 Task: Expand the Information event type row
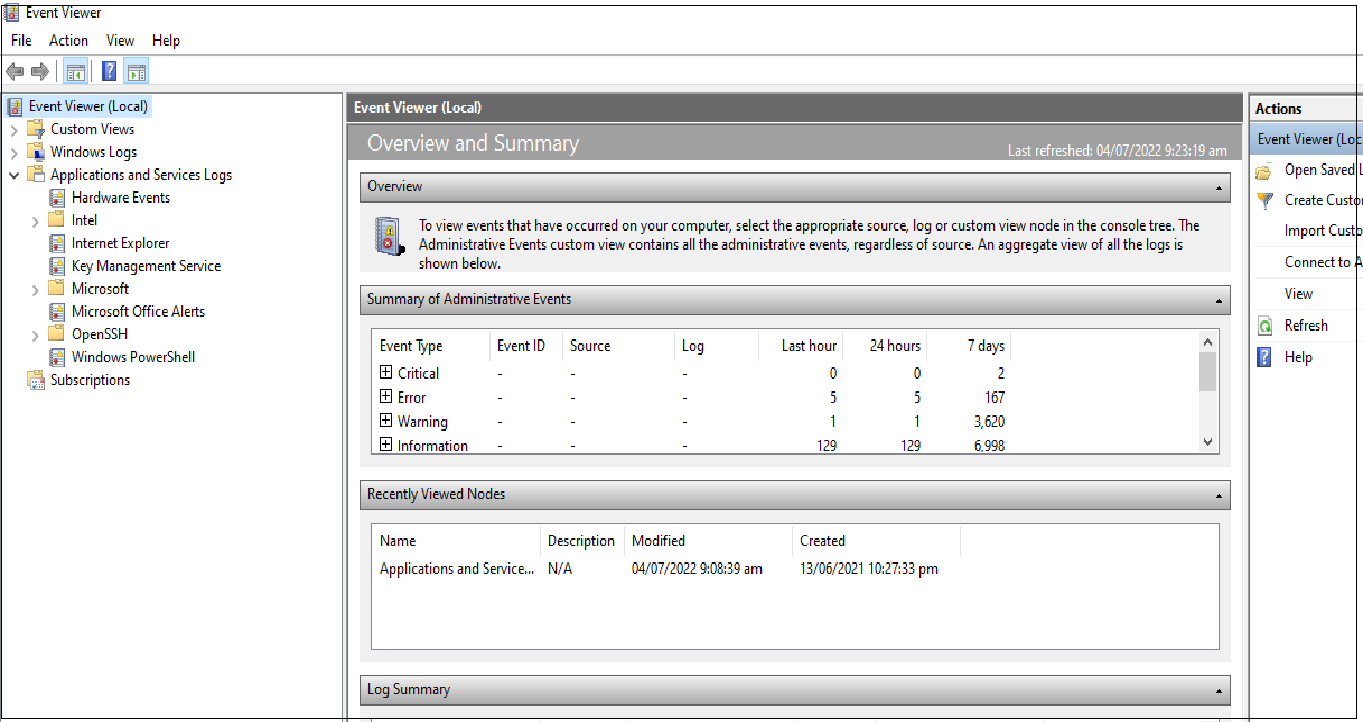point(386,445)
